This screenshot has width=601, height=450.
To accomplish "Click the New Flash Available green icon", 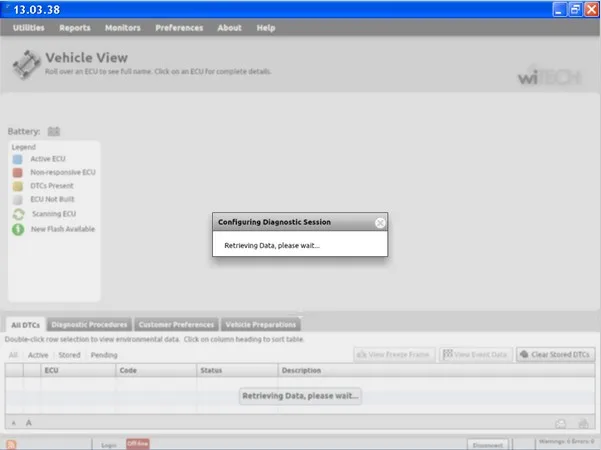I will click(x=18, y=229).
